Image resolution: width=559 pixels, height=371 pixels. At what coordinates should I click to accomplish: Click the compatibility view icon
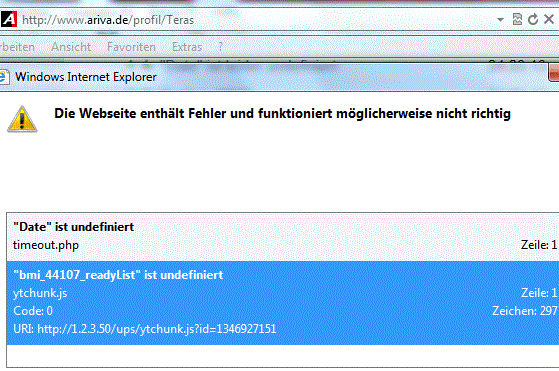tap(517, 19)
